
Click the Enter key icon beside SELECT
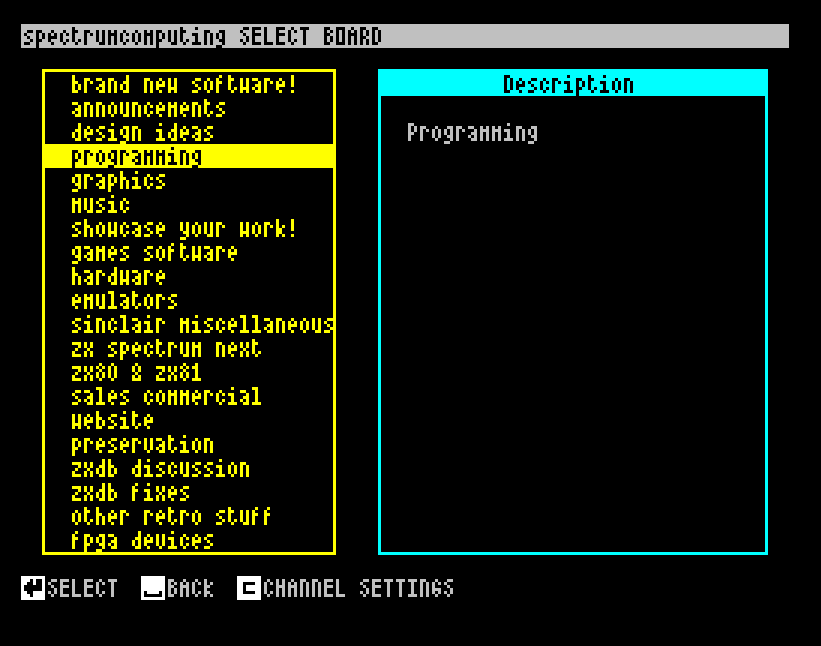click(x=32, y=588)
